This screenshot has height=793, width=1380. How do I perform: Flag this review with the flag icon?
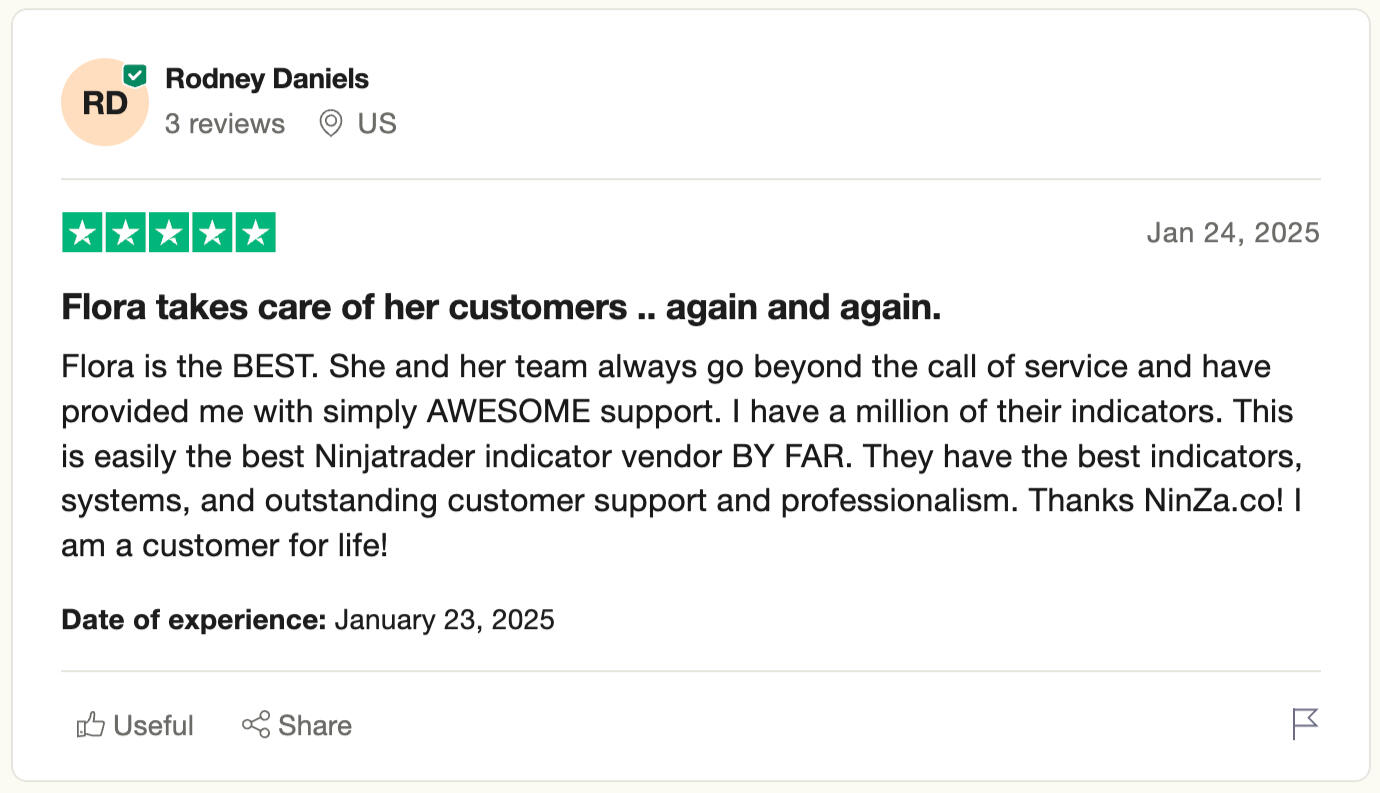click(x=1305, y=724)
